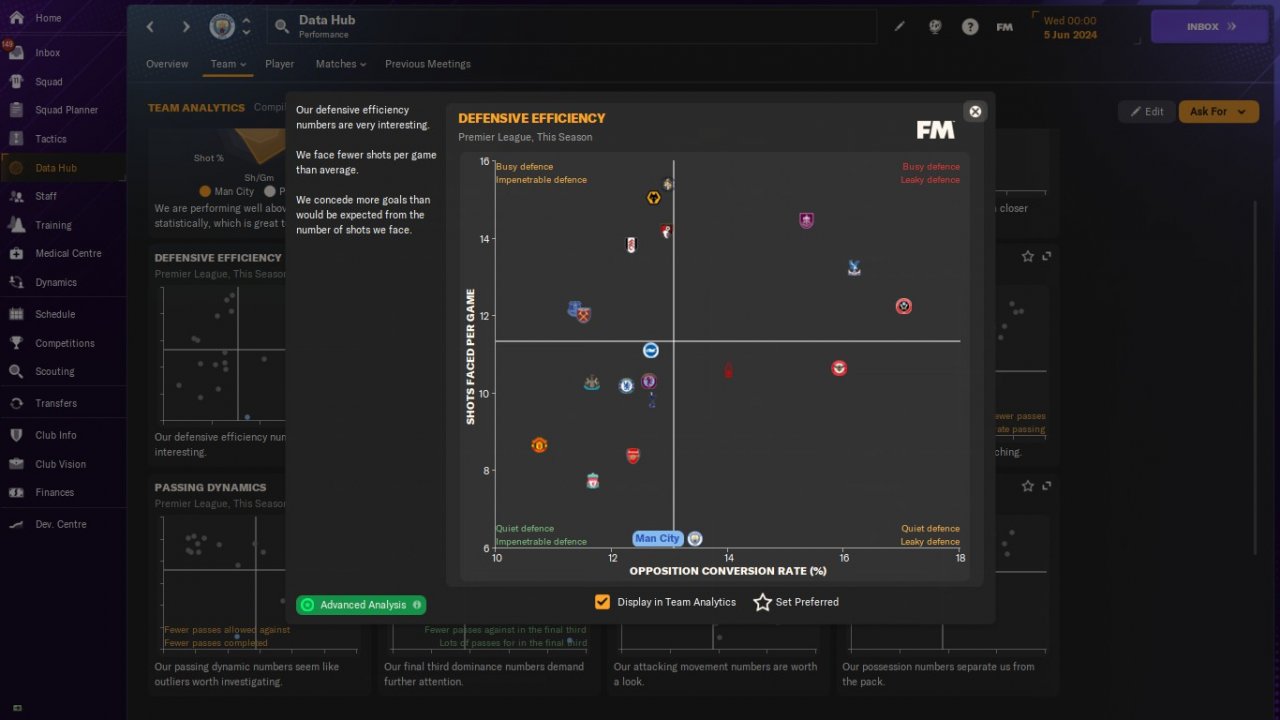The height and width of the screenshot is (720, 1280).
Task: Select the Liverpool badge on the scatter plot
Action: (593, 481)
